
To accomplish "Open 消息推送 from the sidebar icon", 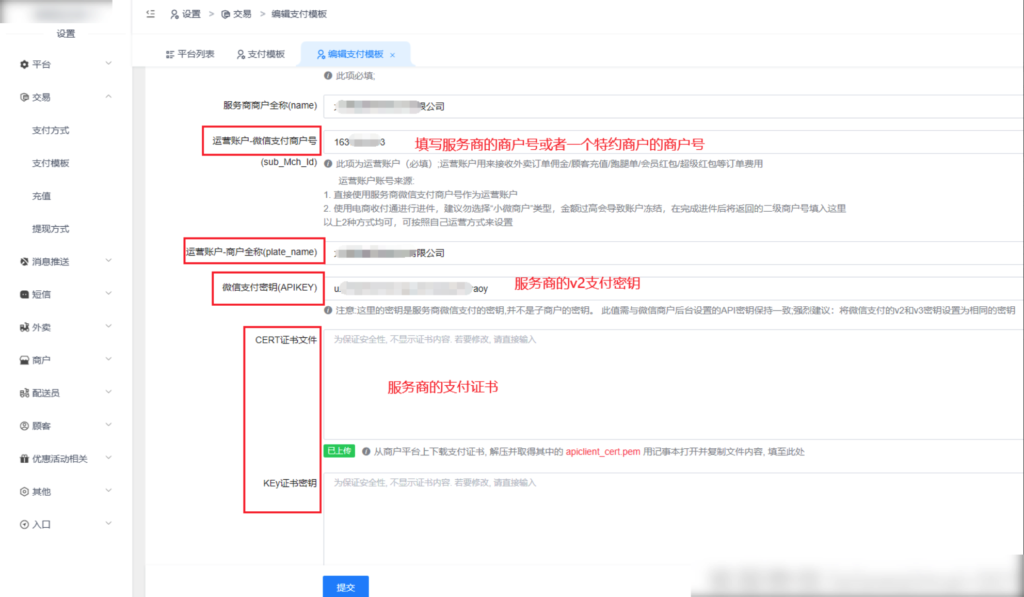I will pos(22,261).
